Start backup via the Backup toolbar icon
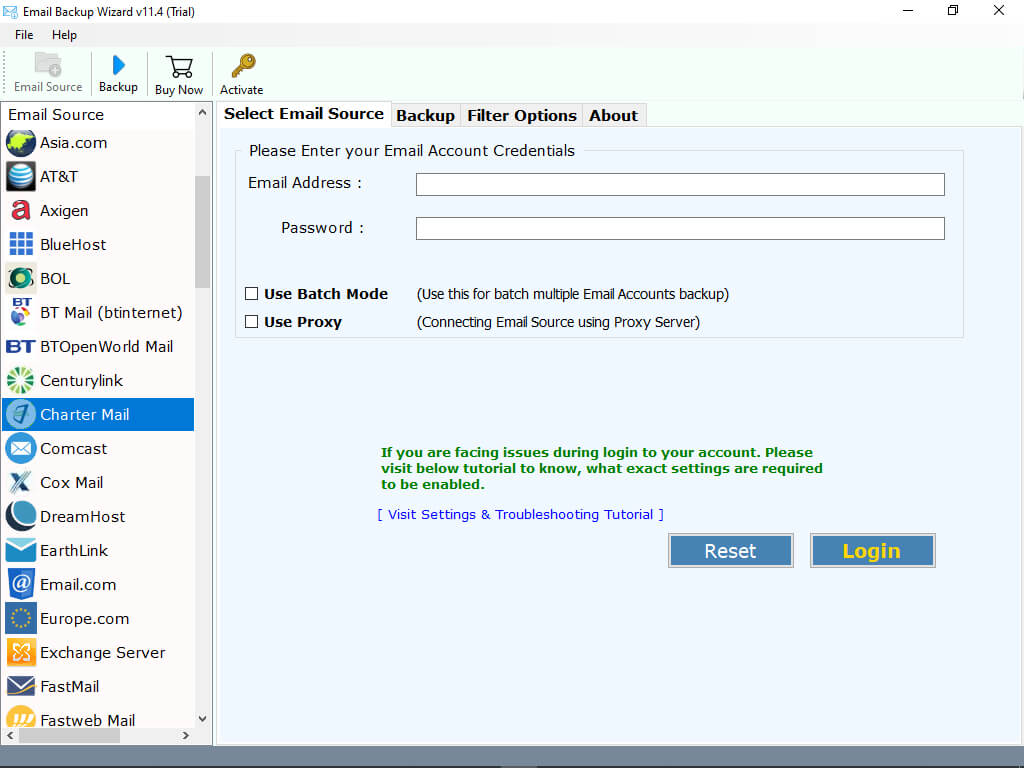Viewport: 1024px width, 768px height. 118,65
